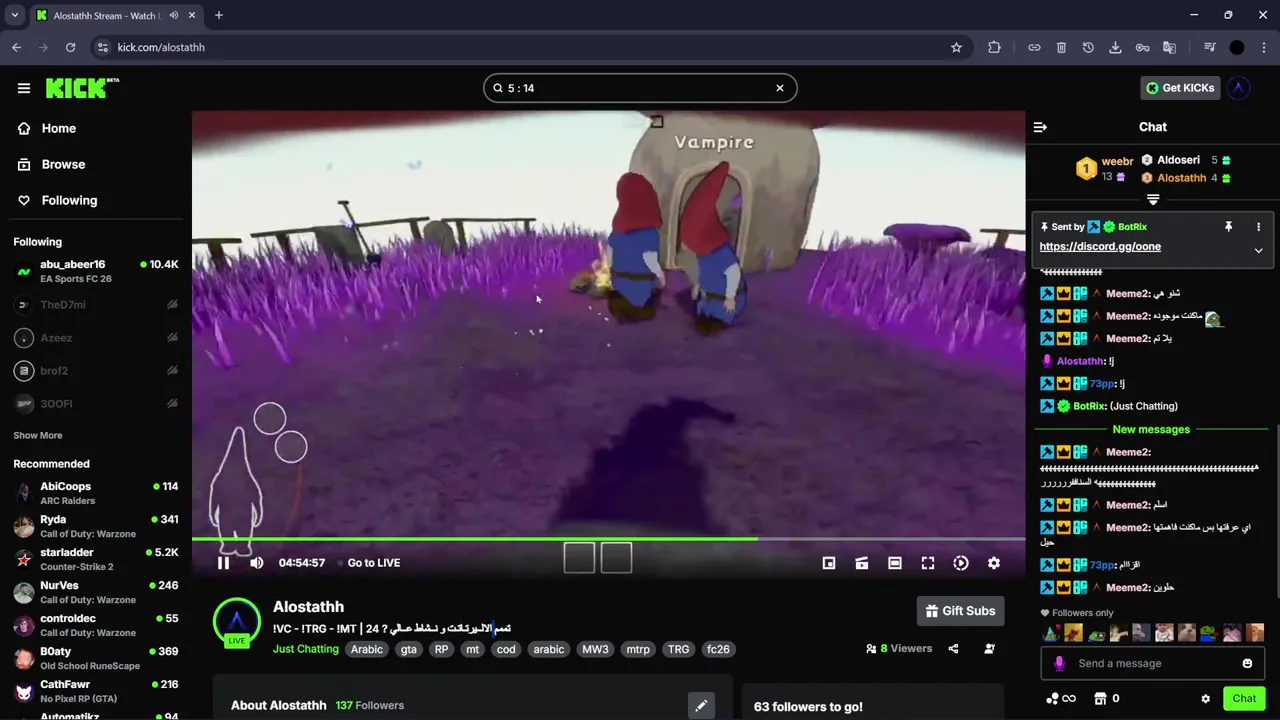
Task: Open TheD7mi's offline channel
Action: pyautogui.click(x=96, y=305)
